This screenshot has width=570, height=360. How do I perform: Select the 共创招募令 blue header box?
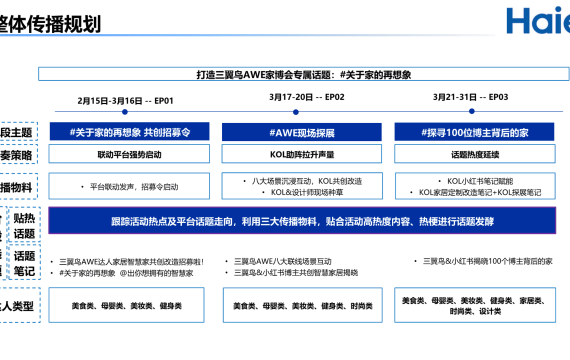click(x=129, y=132)
